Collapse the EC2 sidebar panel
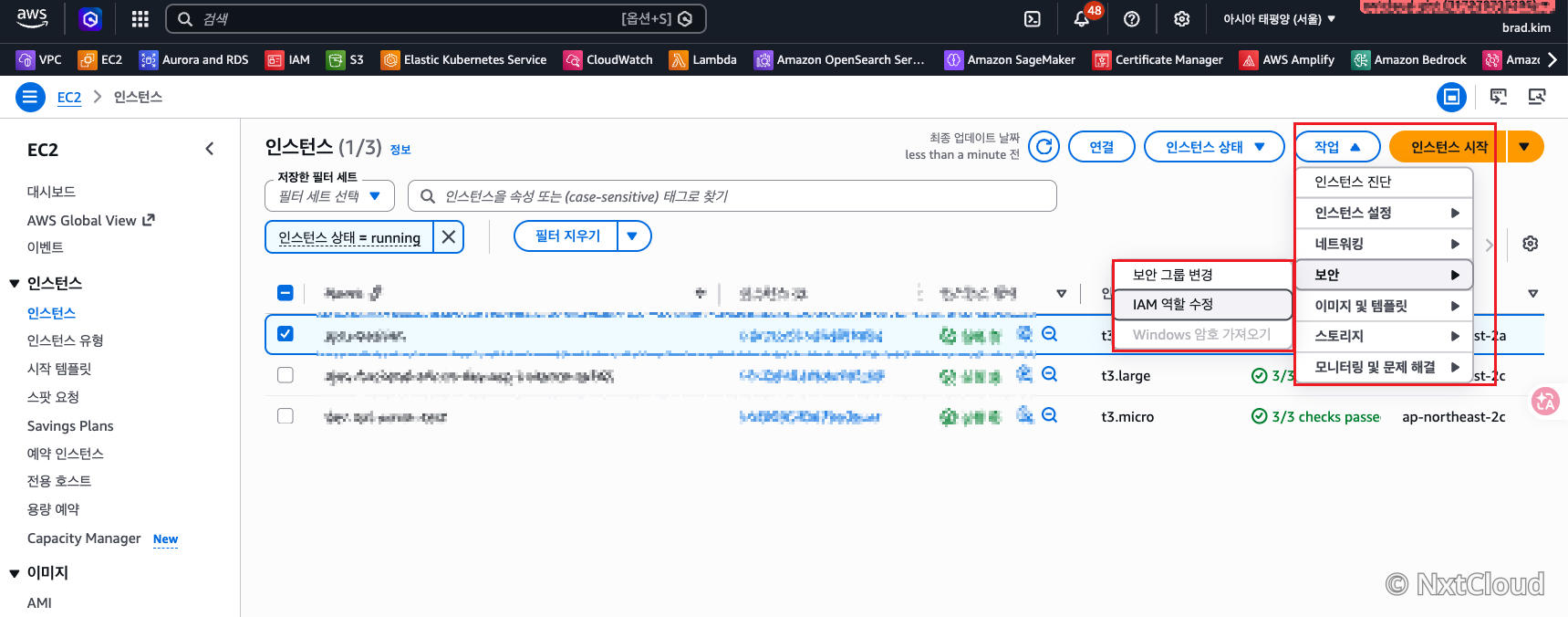Image resolution: width=1568 pixels, height=617 pixels. 209,149
